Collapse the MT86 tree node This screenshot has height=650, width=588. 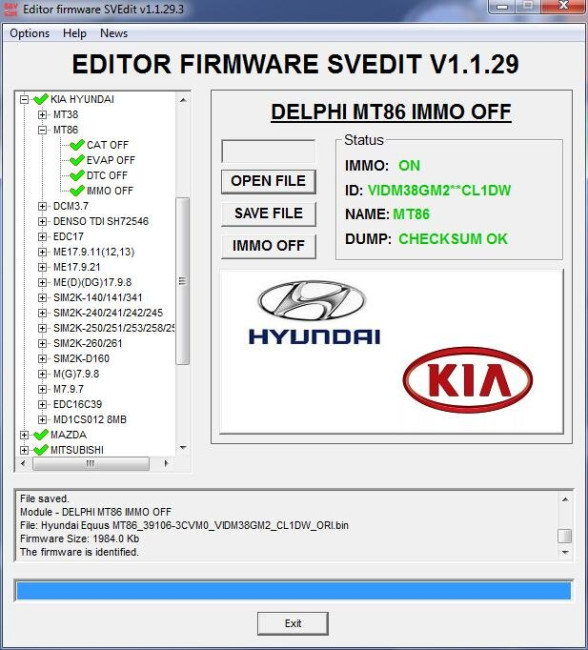tap(42, 130)
